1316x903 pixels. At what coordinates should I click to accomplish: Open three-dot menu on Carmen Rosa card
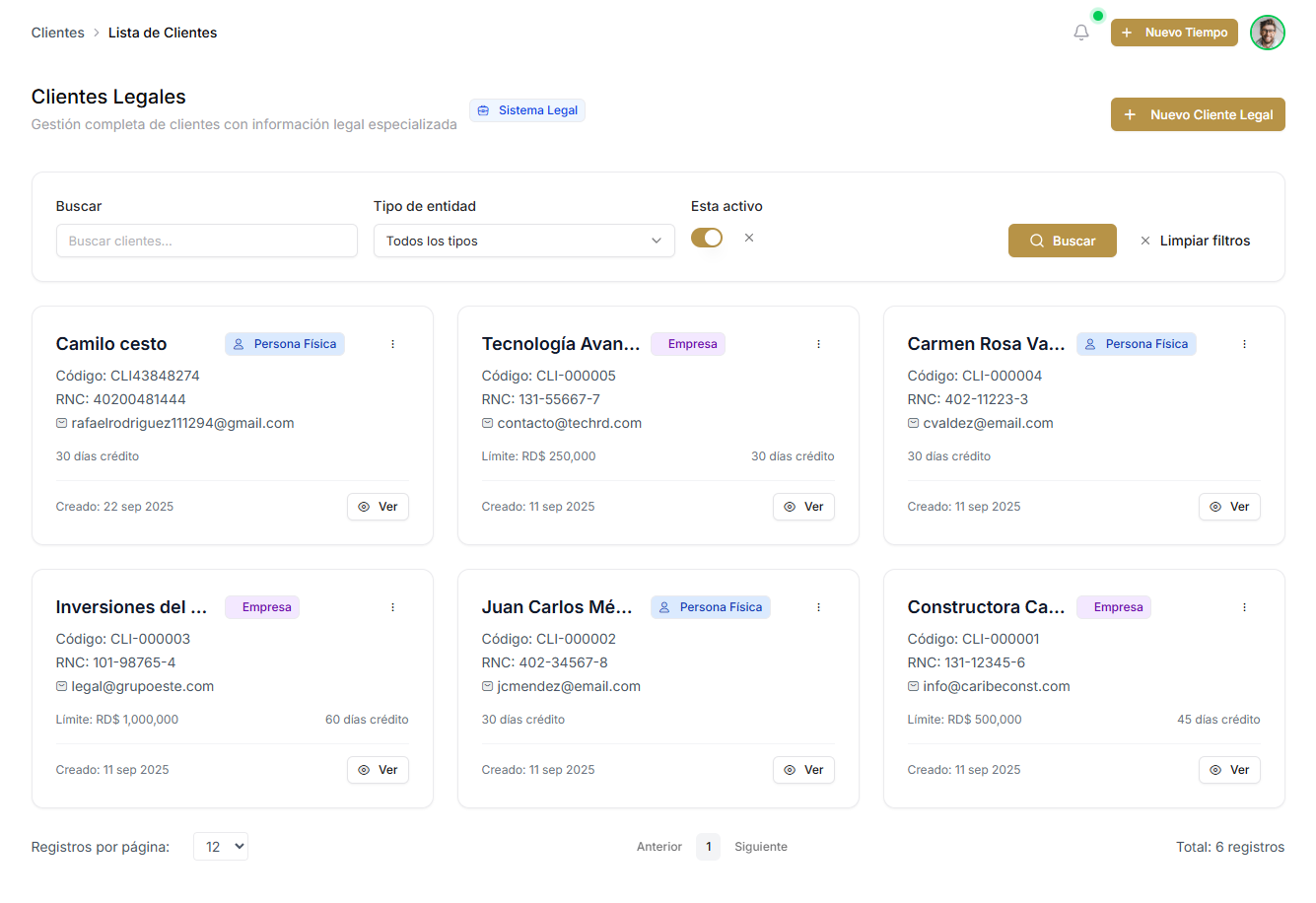[1244, 344]
